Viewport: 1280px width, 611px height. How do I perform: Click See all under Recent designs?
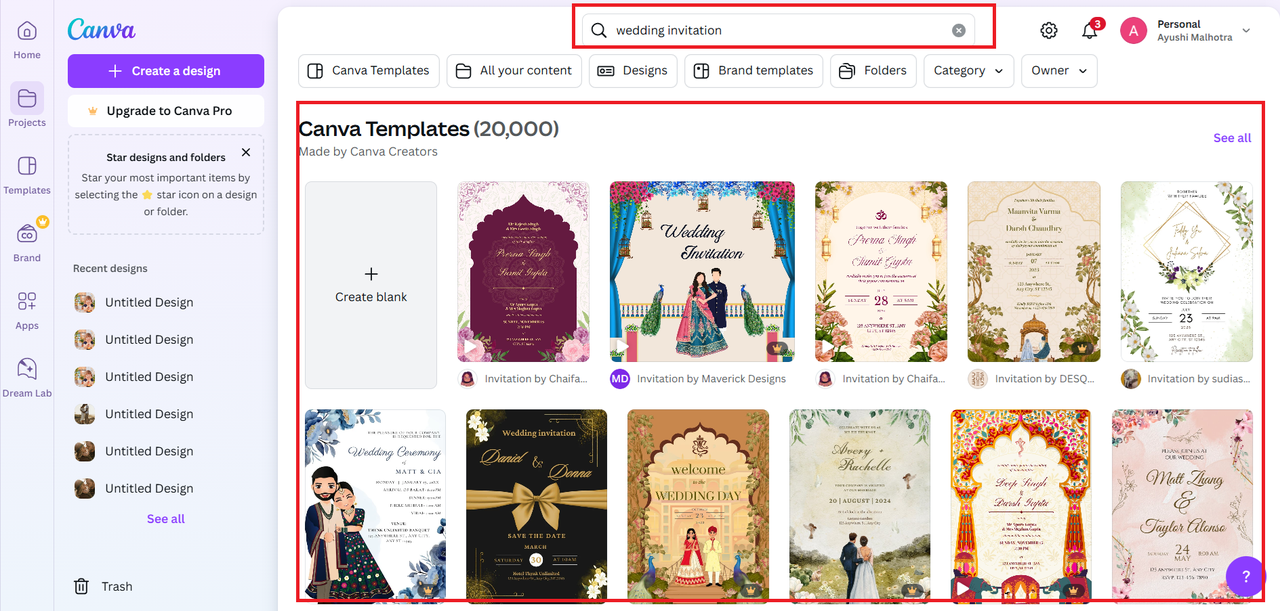(166, 519)
